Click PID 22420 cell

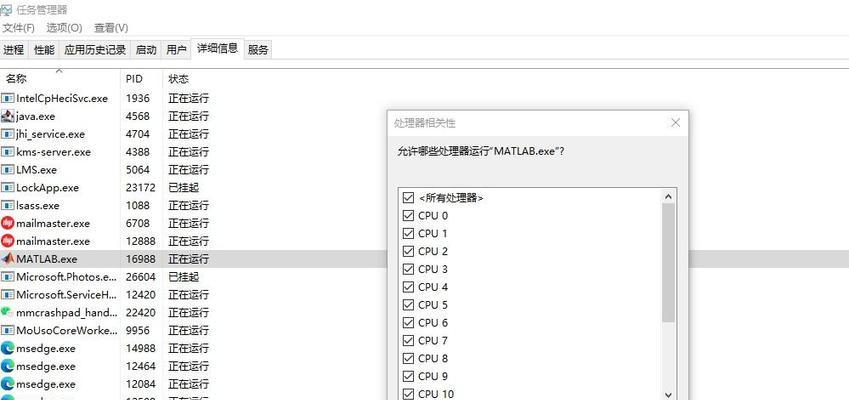(x=140, y=312)
